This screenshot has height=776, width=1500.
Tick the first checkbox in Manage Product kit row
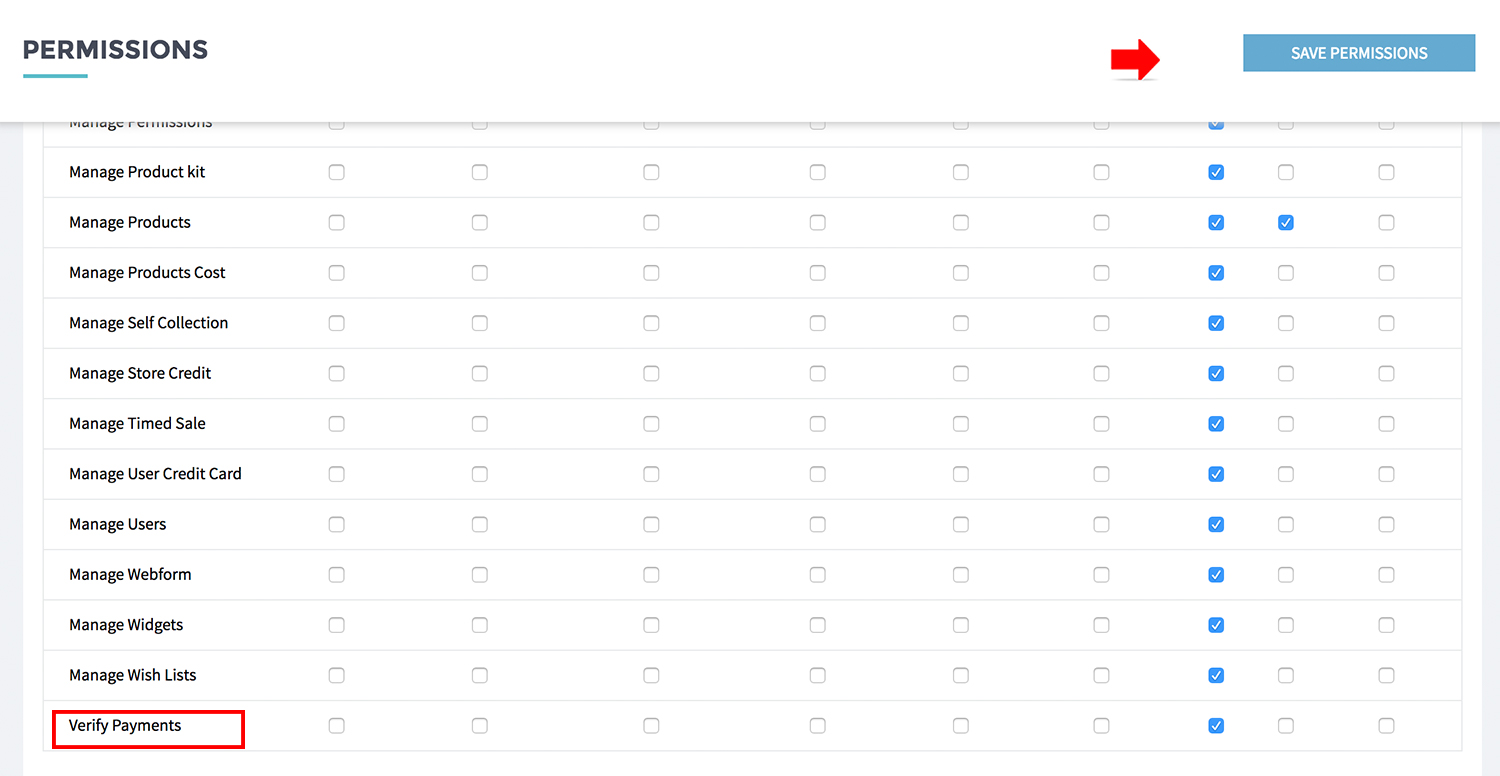(x=336, y=172)
